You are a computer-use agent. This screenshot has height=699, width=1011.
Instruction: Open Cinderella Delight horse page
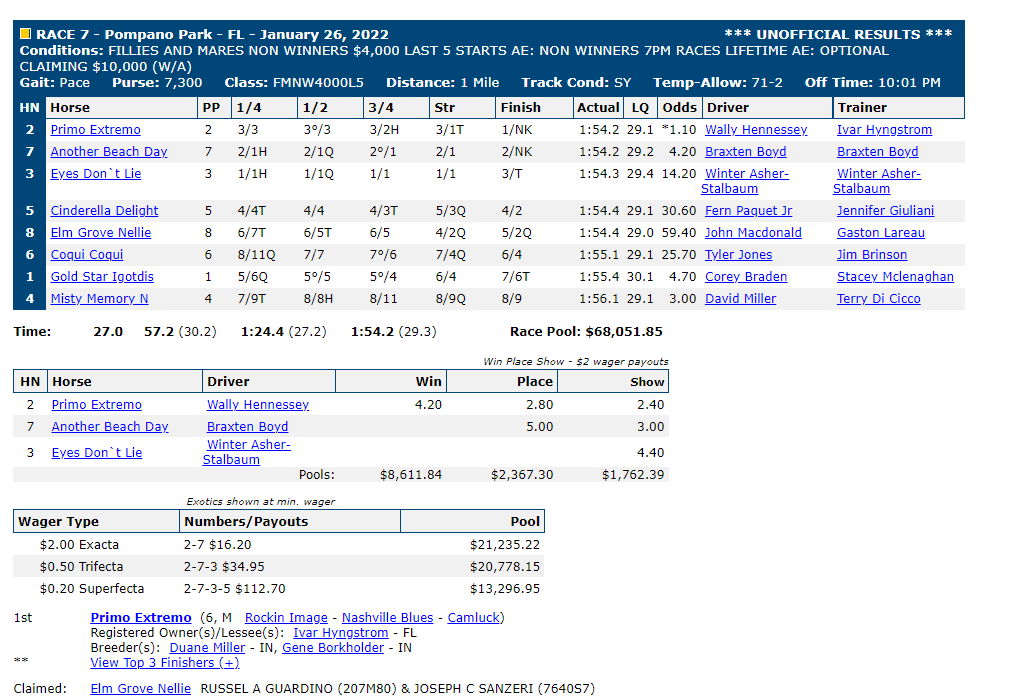[104, 211]
